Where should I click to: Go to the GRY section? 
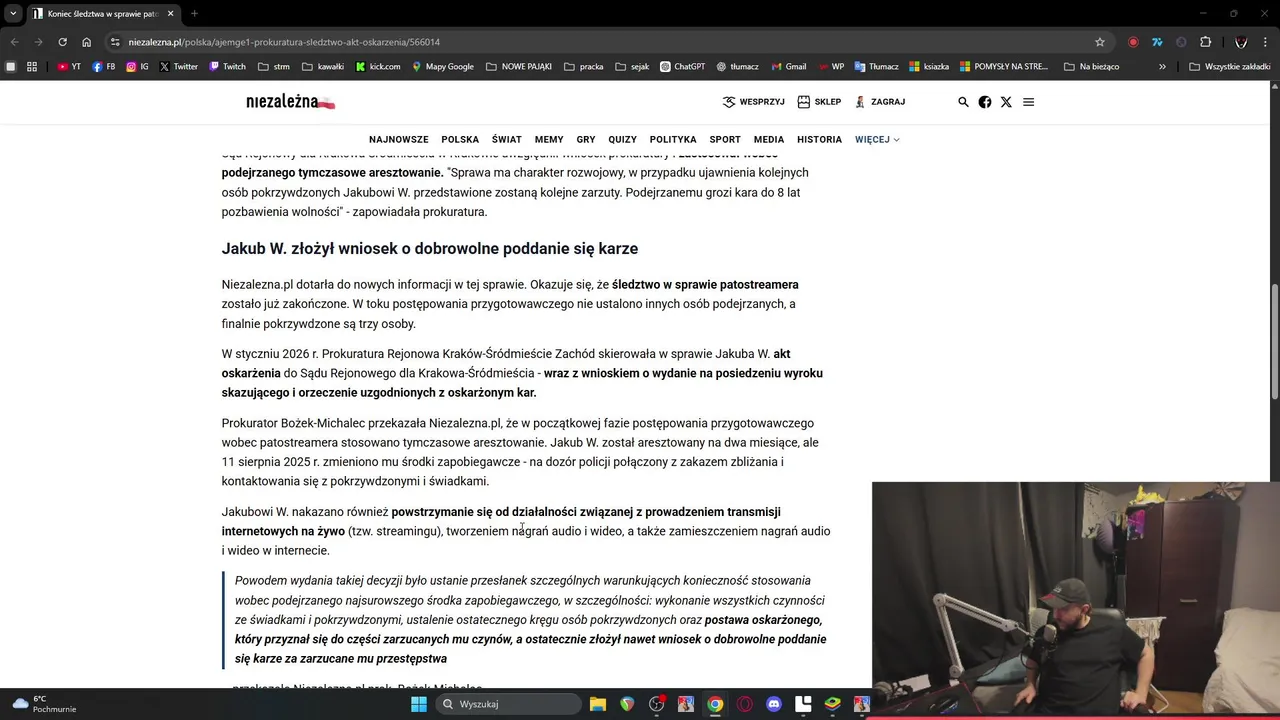pyautogui.click(x=586, y=139)
